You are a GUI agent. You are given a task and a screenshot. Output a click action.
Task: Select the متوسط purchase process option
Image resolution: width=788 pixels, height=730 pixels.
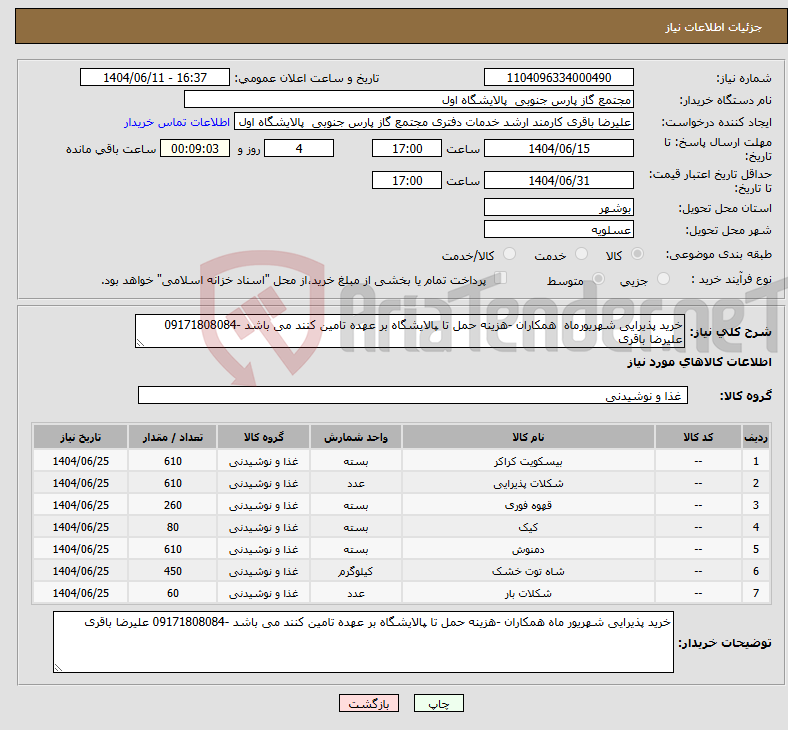(x=599, y=281)
